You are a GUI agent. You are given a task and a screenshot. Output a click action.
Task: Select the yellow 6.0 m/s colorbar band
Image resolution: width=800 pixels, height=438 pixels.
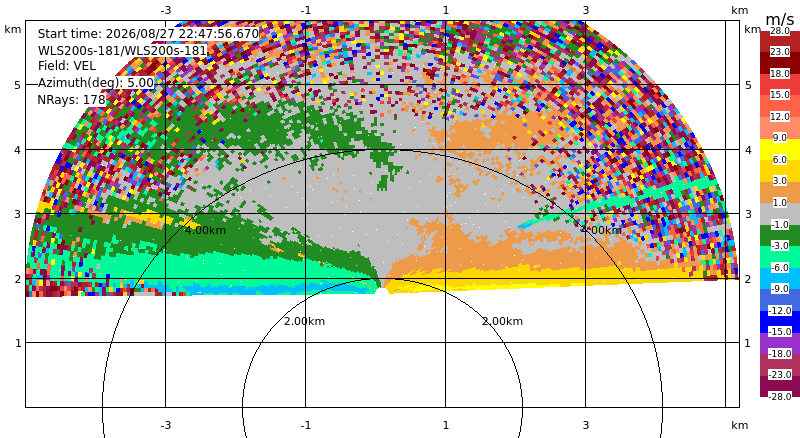point(780,149)
